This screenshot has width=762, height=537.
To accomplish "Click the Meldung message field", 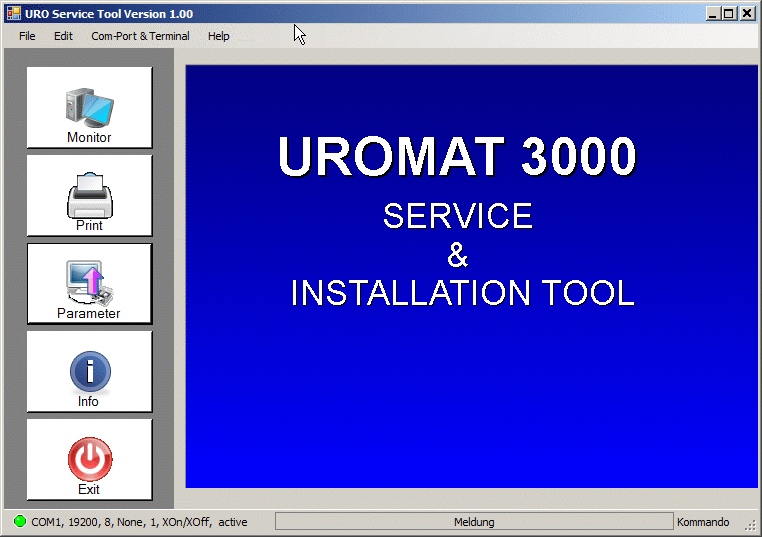I will click(474, 522).
